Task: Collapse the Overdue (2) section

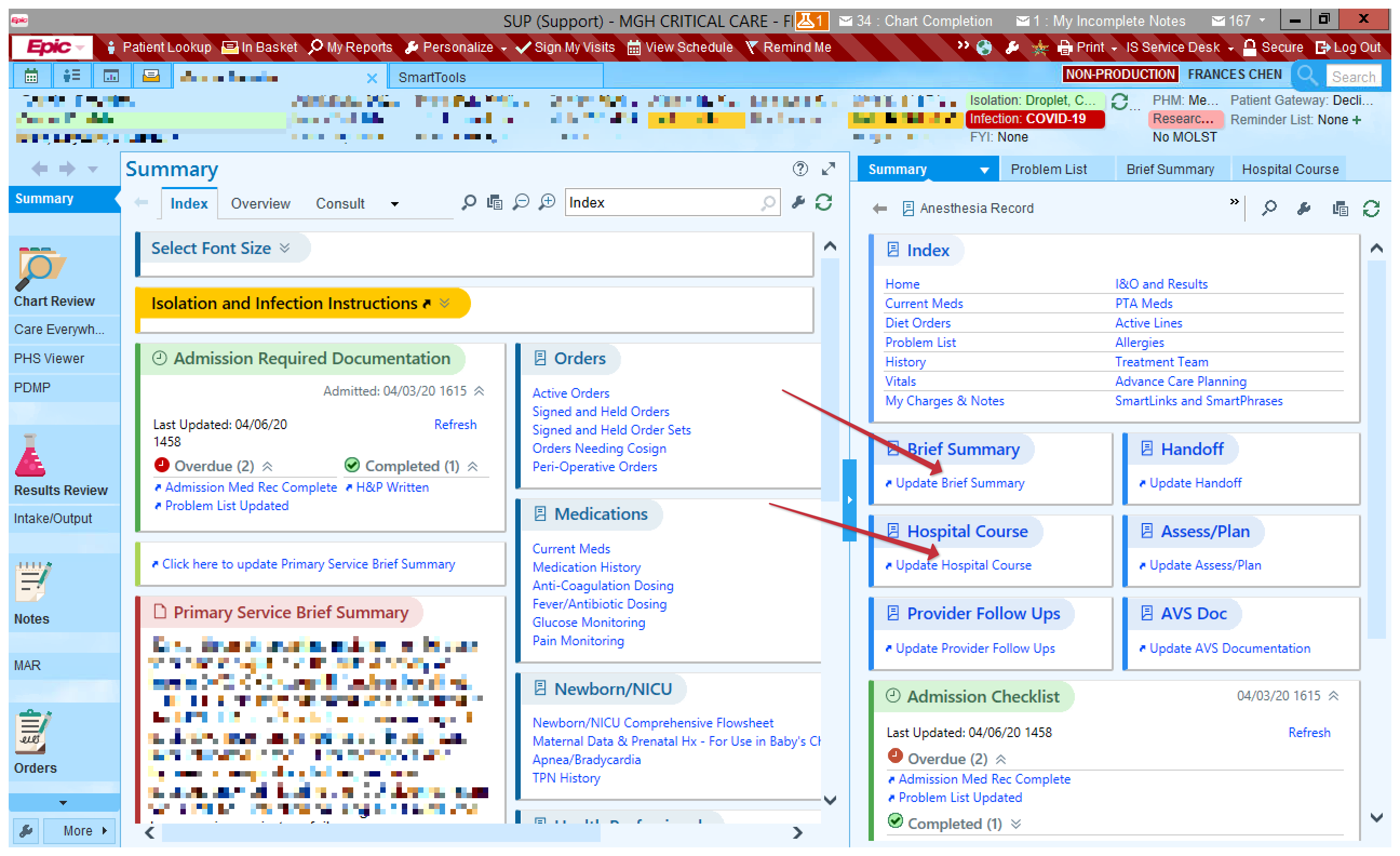Action: (x=267, y=466)
